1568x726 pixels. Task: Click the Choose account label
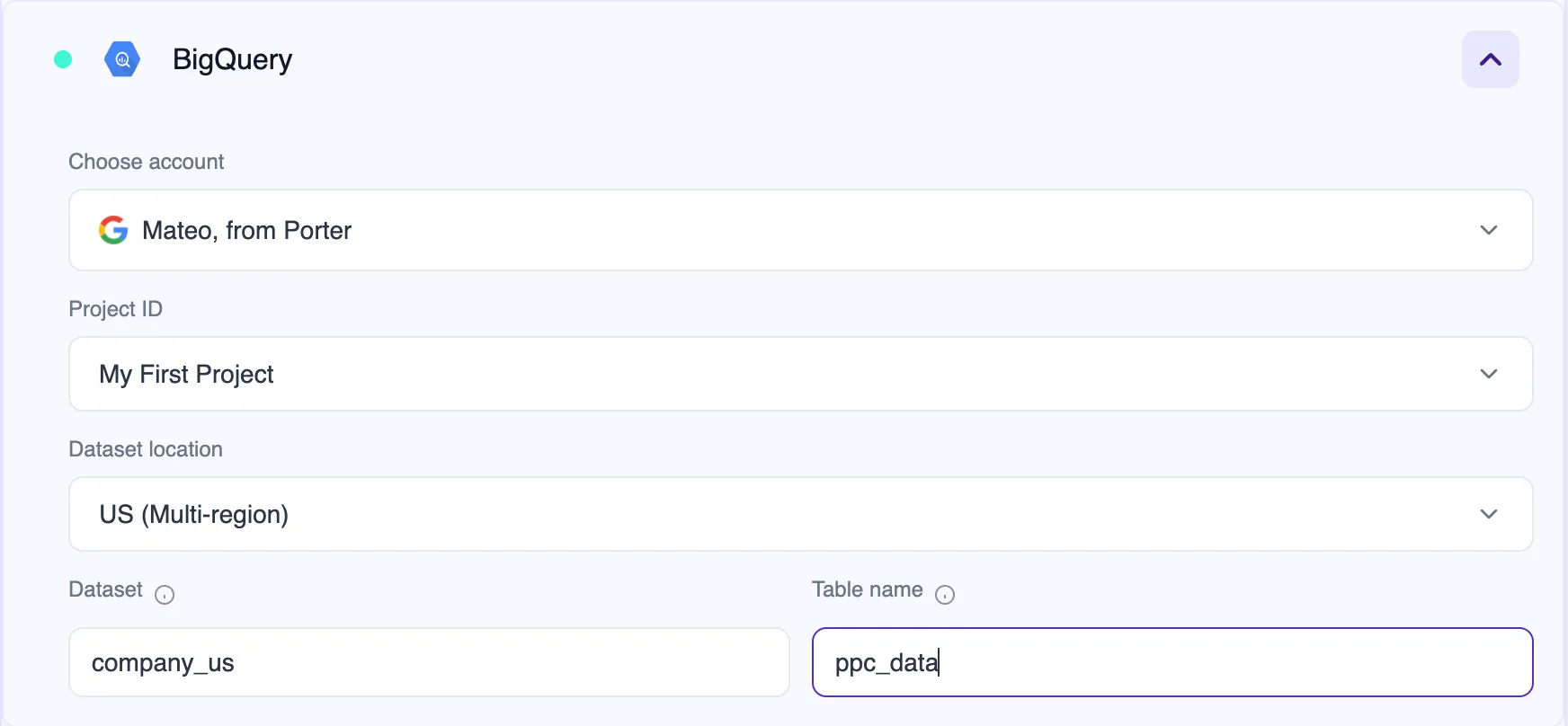pyautogui.click(x=146, y=162)
